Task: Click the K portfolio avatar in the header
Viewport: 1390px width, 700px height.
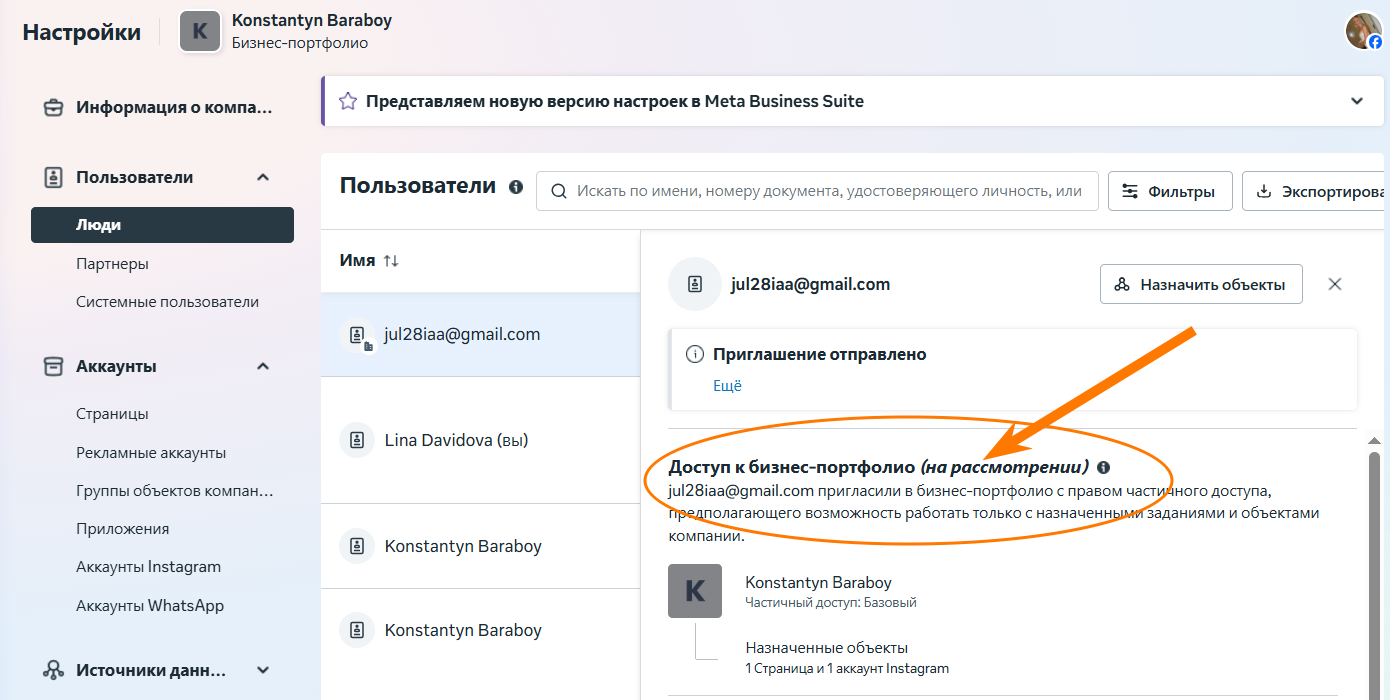Action: tap(200, 31)
